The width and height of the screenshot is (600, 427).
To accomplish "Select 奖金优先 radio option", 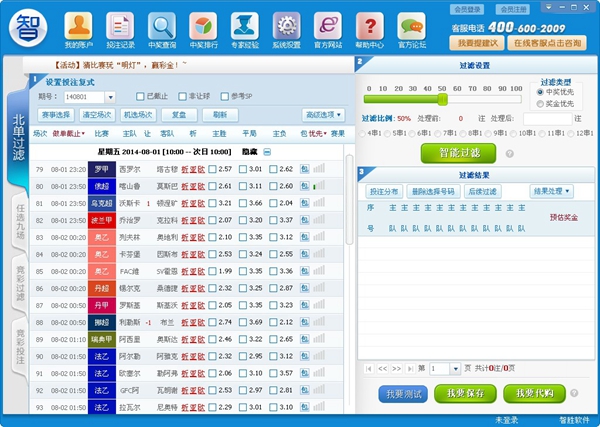I will pos(541,104).
